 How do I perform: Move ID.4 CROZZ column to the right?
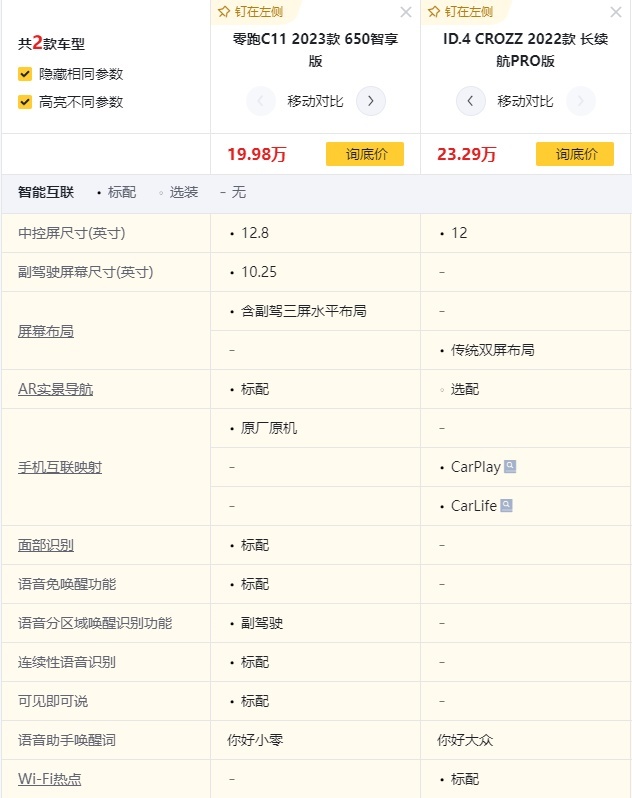581,101
